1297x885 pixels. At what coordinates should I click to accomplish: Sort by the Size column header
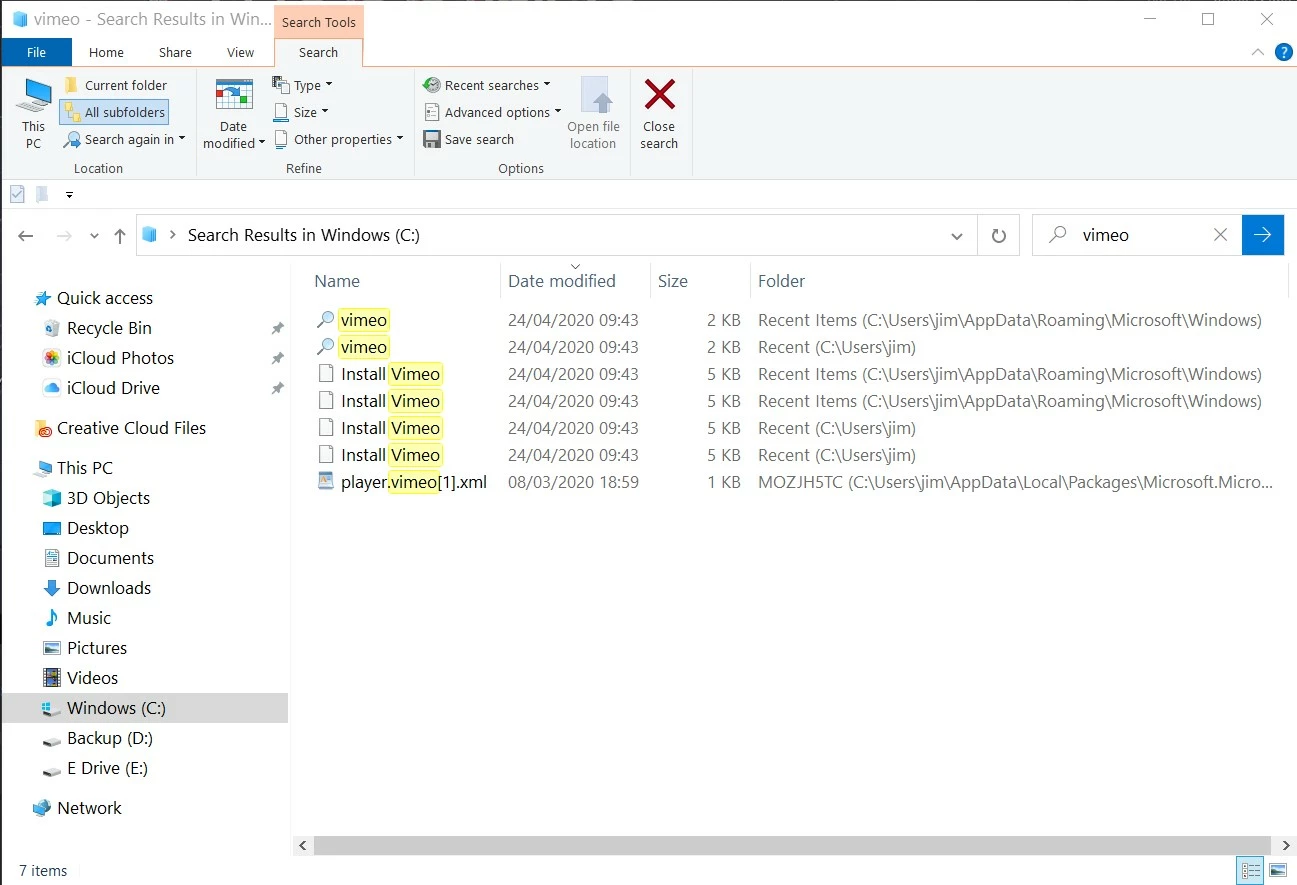[673, 281]
